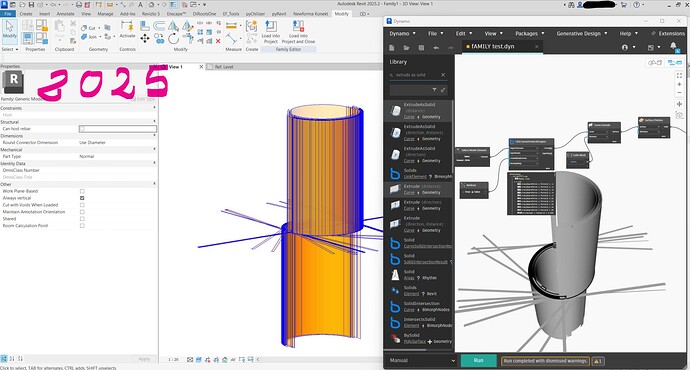Collapse the Identity Data section

[x=154, y=163]
